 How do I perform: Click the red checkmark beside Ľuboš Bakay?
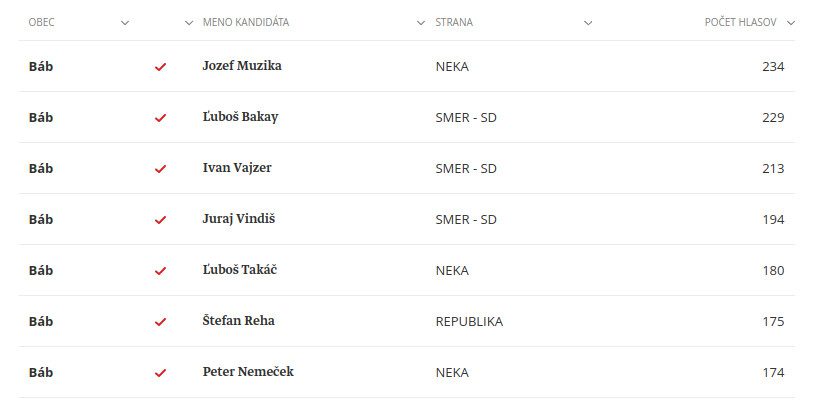160,118
